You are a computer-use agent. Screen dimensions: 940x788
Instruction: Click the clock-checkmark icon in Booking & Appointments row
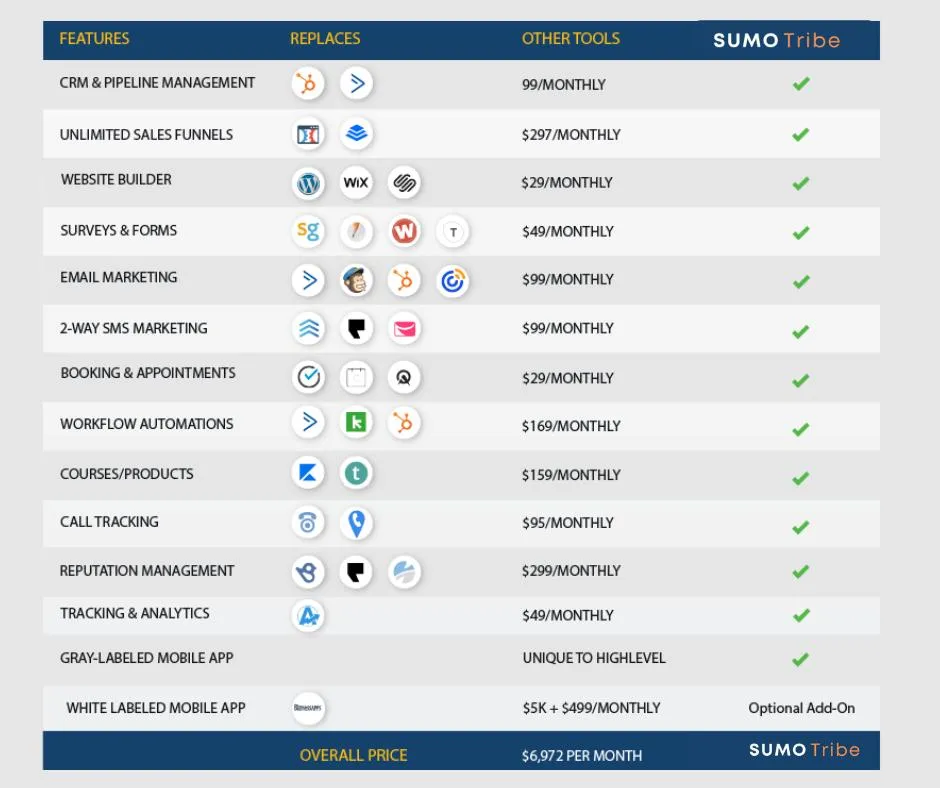click(x=308, y=377)
